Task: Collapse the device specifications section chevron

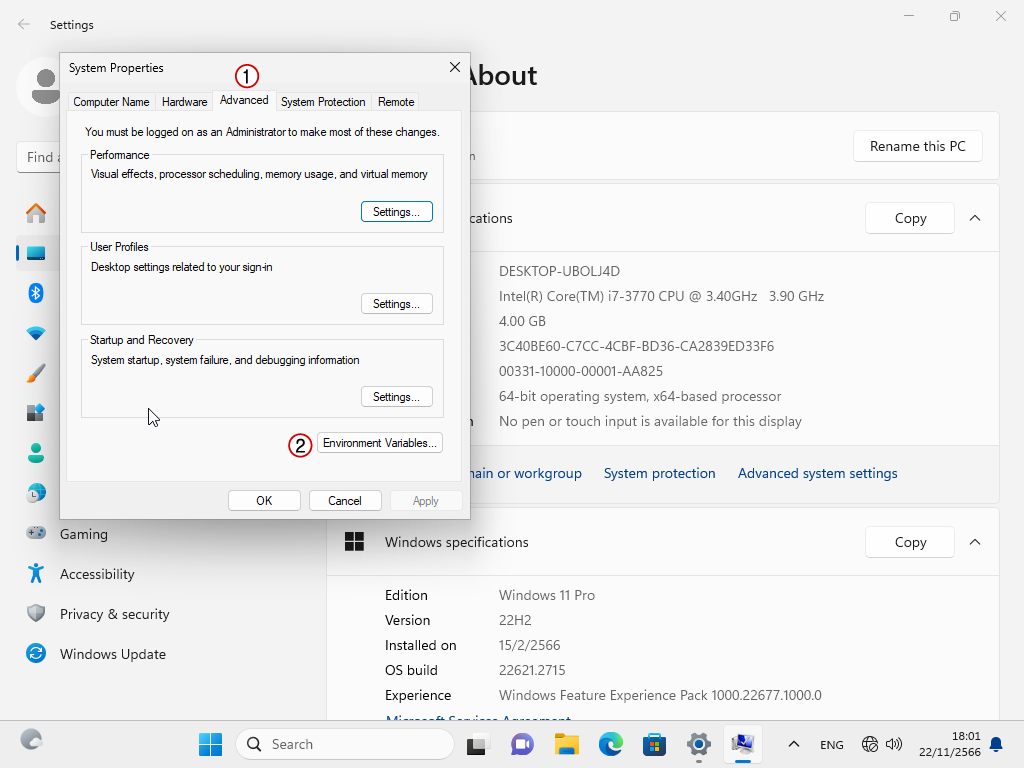Action: click(x=975, y=218)
